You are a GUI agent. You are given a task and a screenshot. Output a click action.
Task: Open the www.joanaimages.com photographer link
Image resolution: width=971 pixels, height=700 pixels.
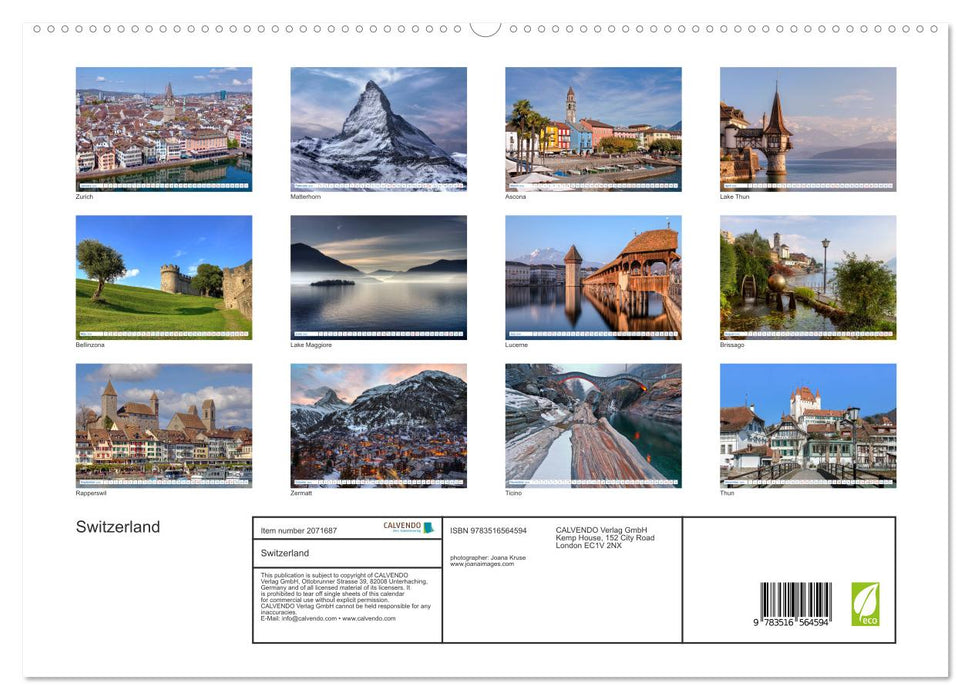(x=482, y=562)
